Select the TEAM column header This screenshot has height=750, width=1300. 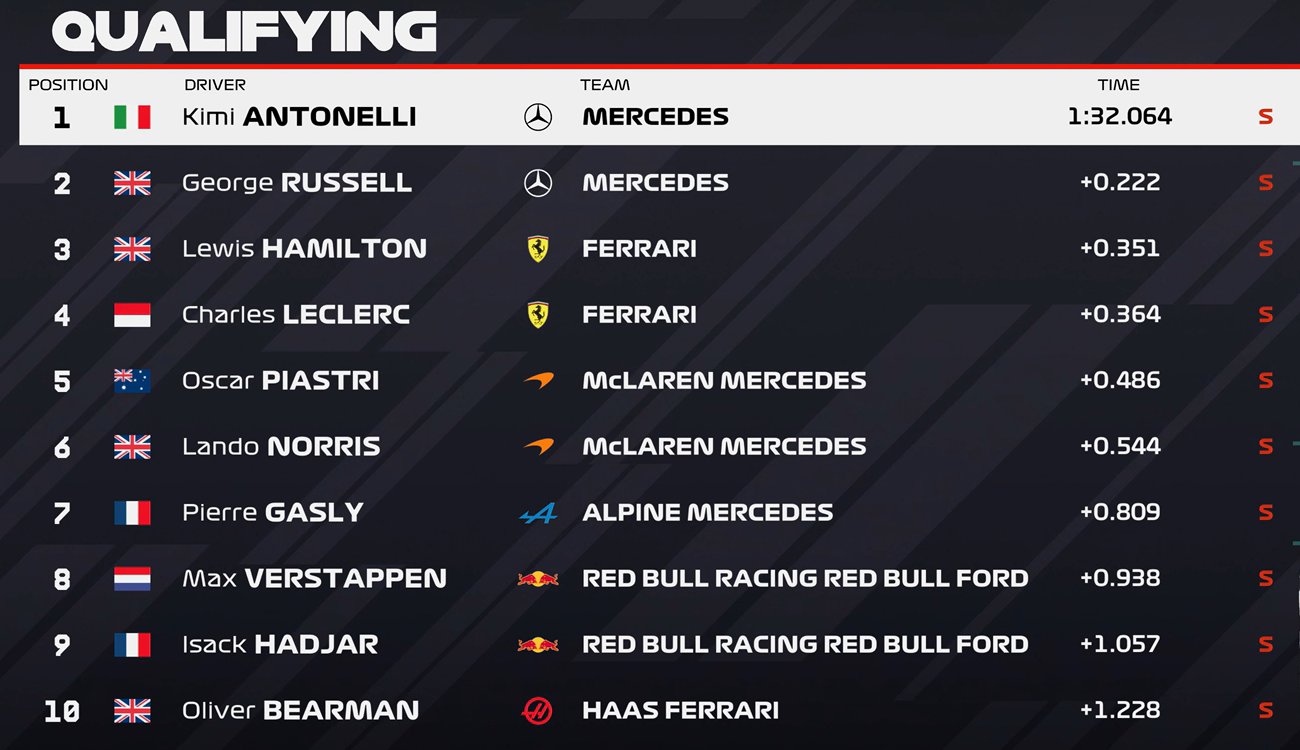(605, 85)
